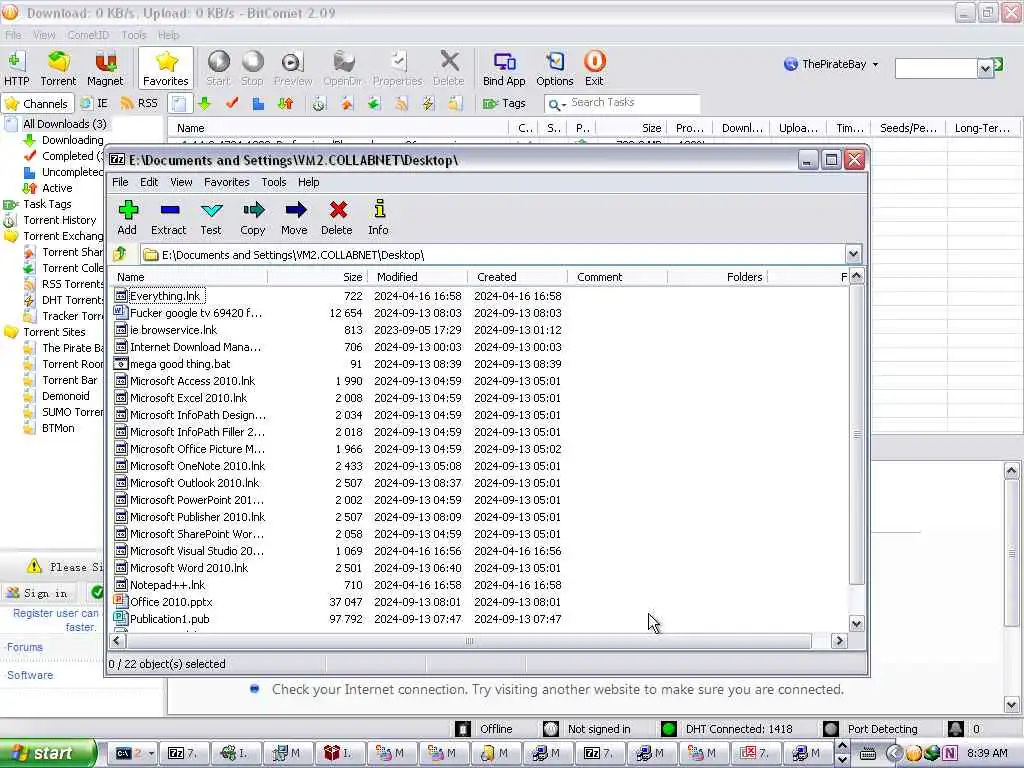This screenshot has height=768, width=1024.
Task: Click DHT Connected status icon
Action: click(669, 729)
